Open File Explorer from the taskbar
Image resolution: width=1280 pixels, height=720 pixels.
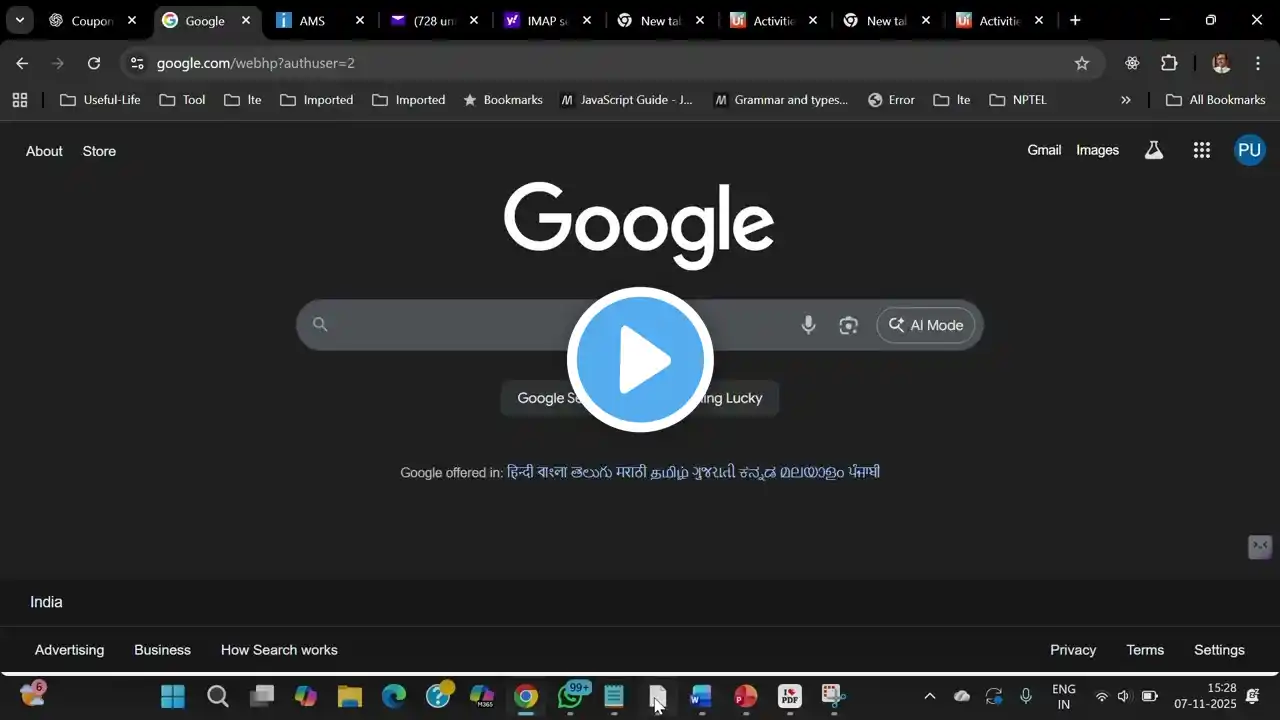coord(349,696)
